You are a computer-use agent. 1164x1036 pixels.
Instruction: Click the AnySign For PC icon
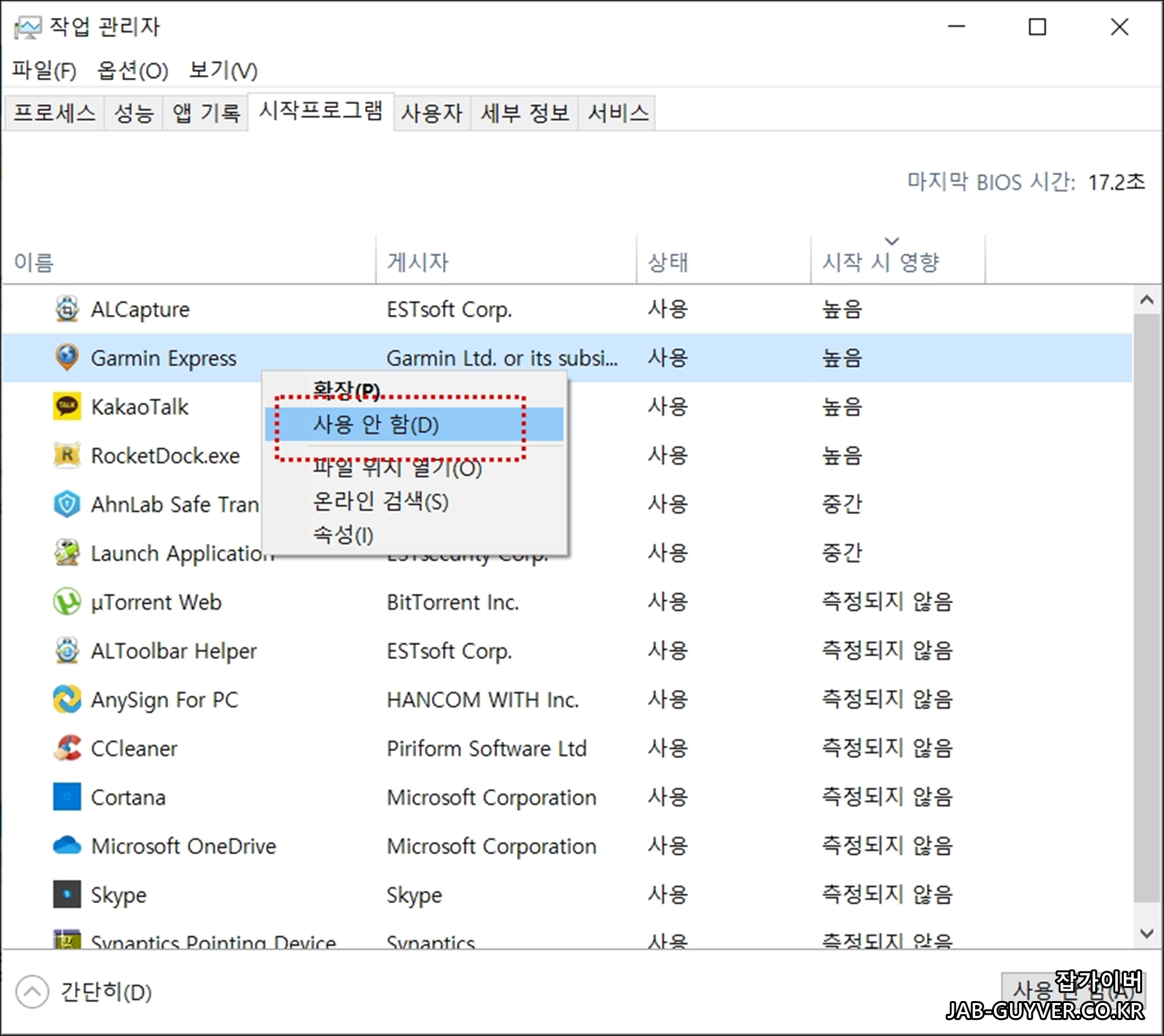pos(67,700)
